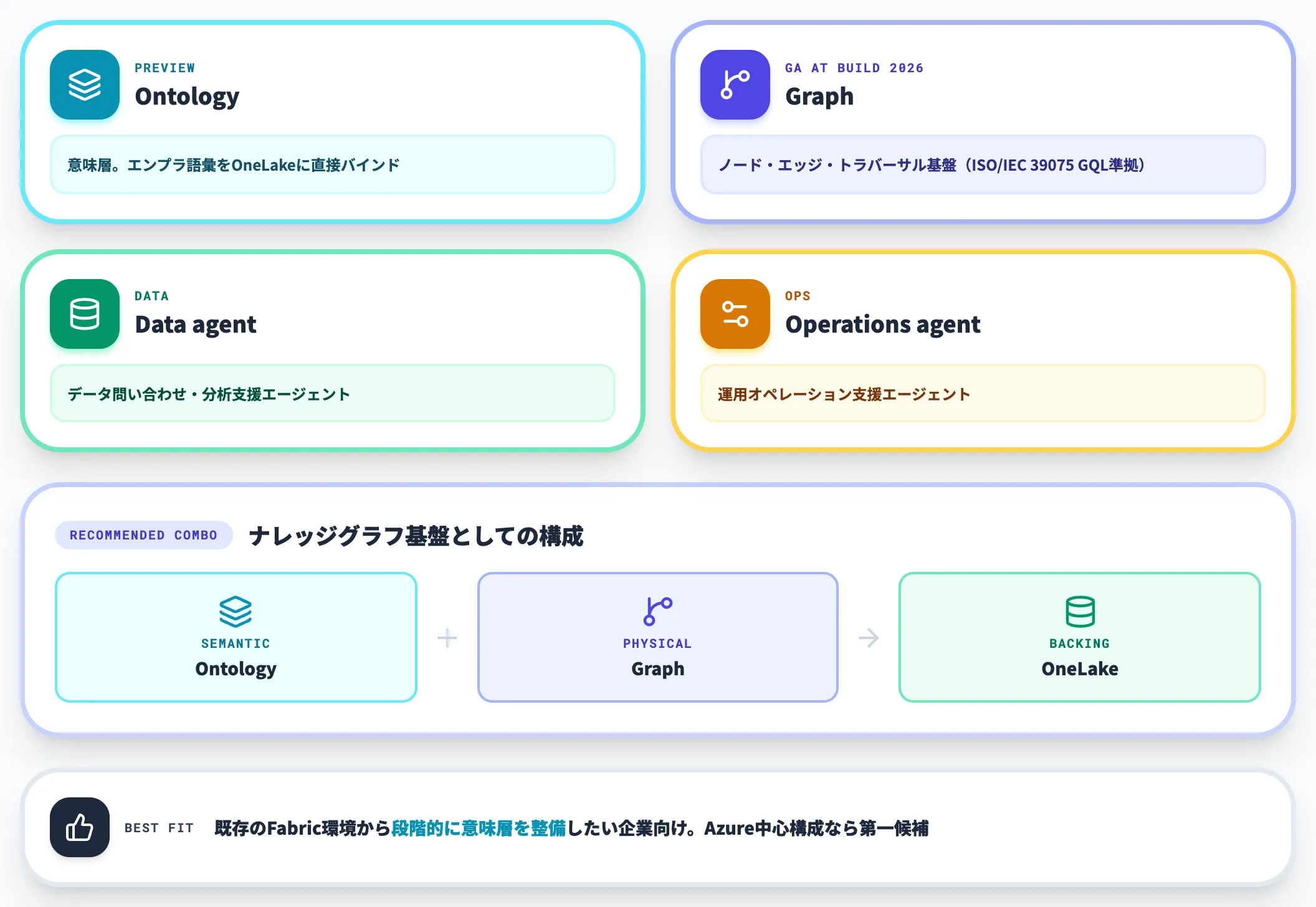Click the description 'データ問い合わせ・分析支援エージェント'
The image size is (1316, 907).
(x=209, y=394)
